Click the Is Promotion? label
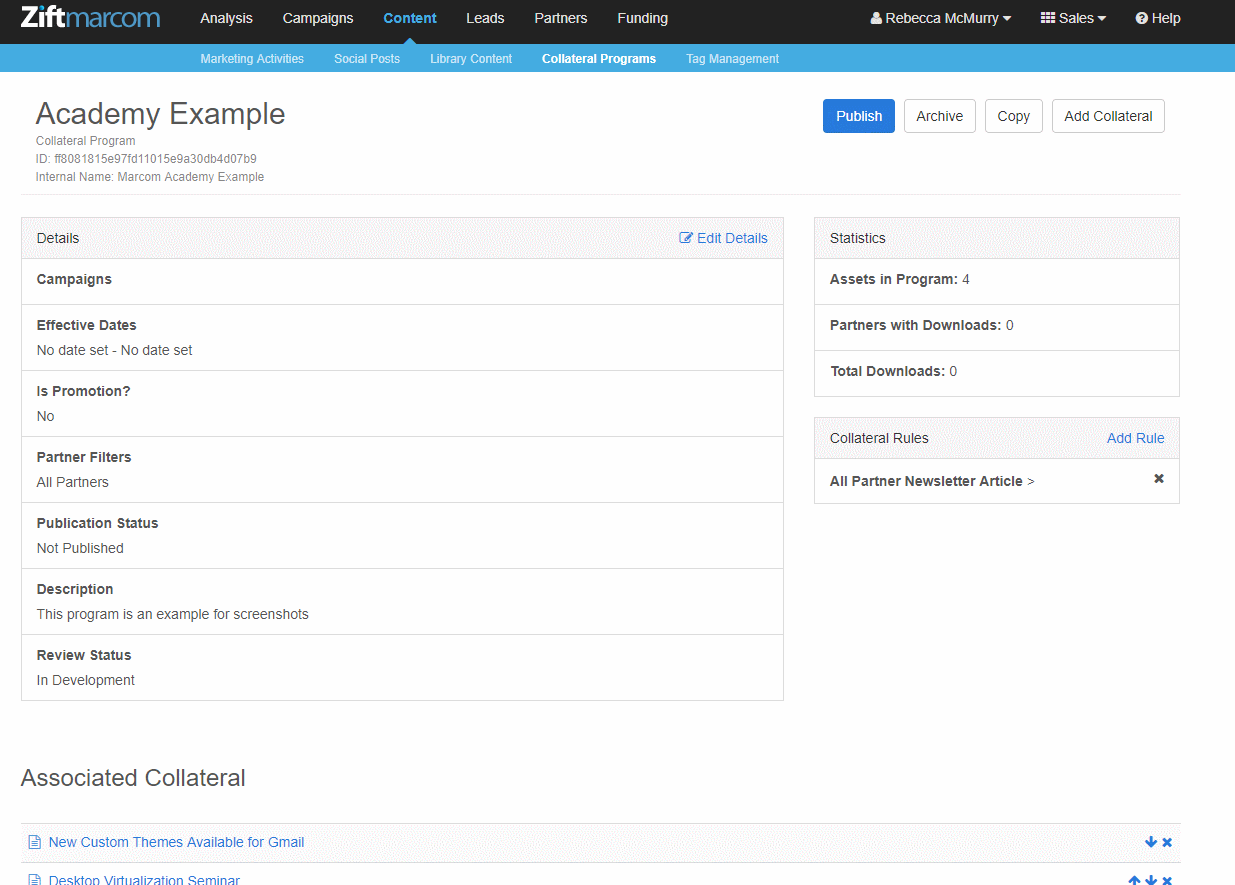Screen dimensions: 1235x885 pos(84,391)
